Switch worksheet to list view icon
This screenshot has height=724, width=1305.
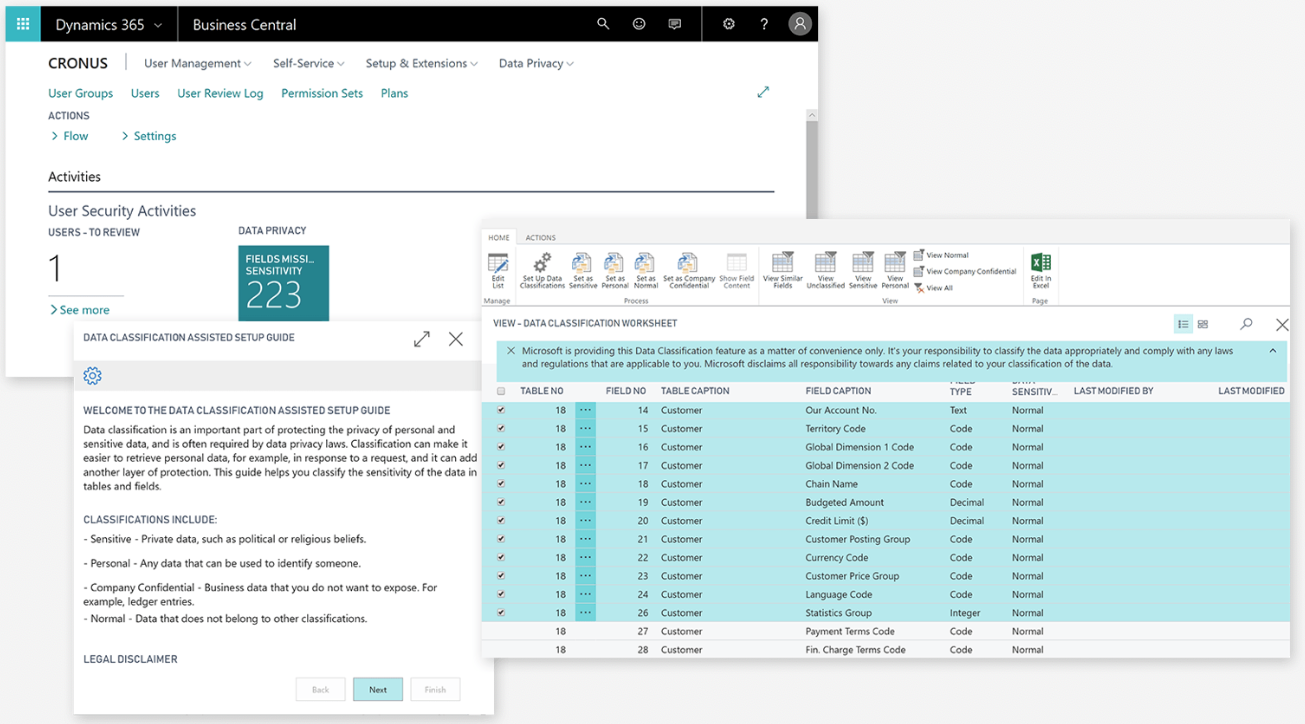(1183, 324)
